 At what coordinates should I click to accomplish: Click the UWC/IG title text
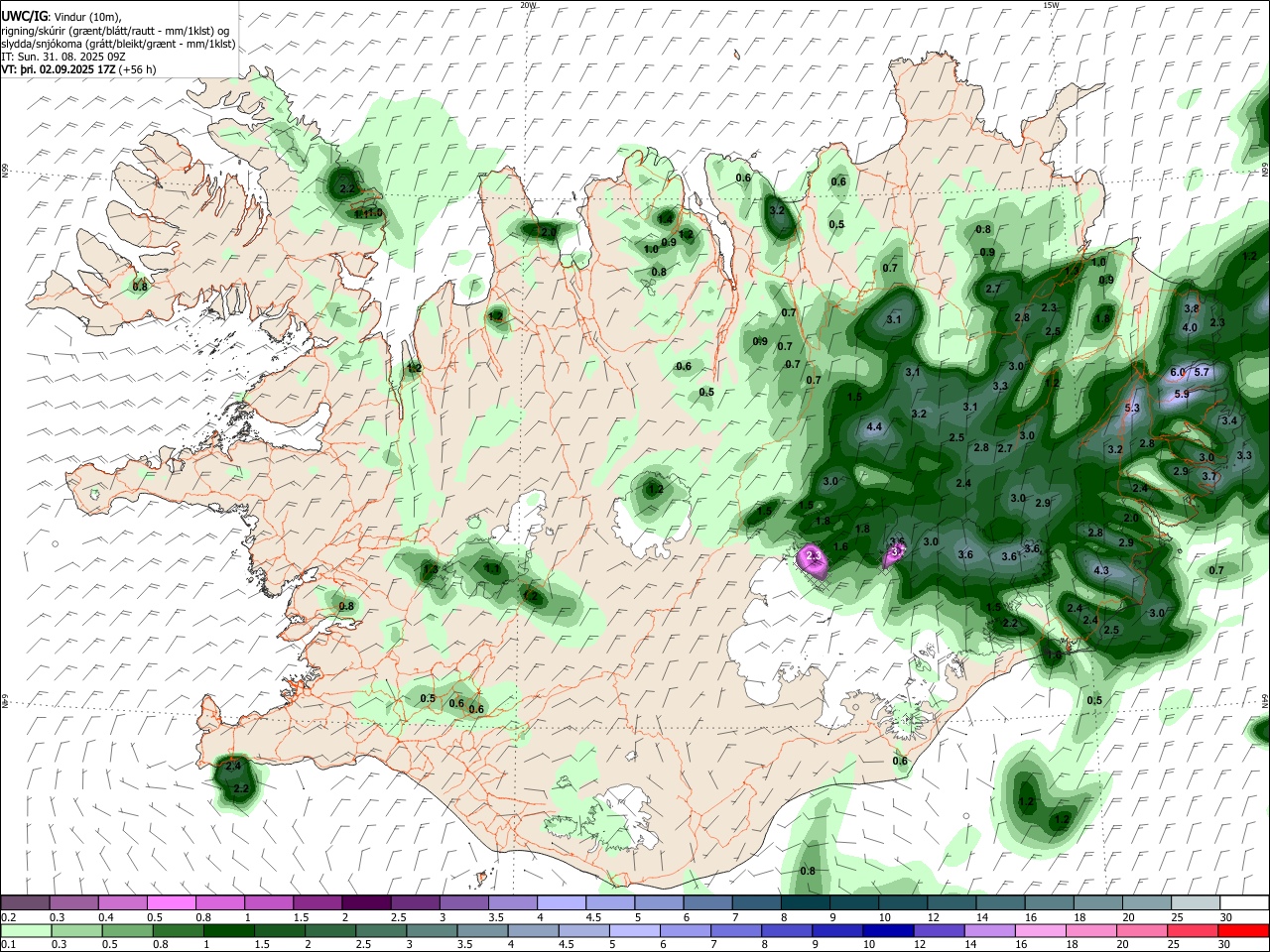tap(24, 17)
